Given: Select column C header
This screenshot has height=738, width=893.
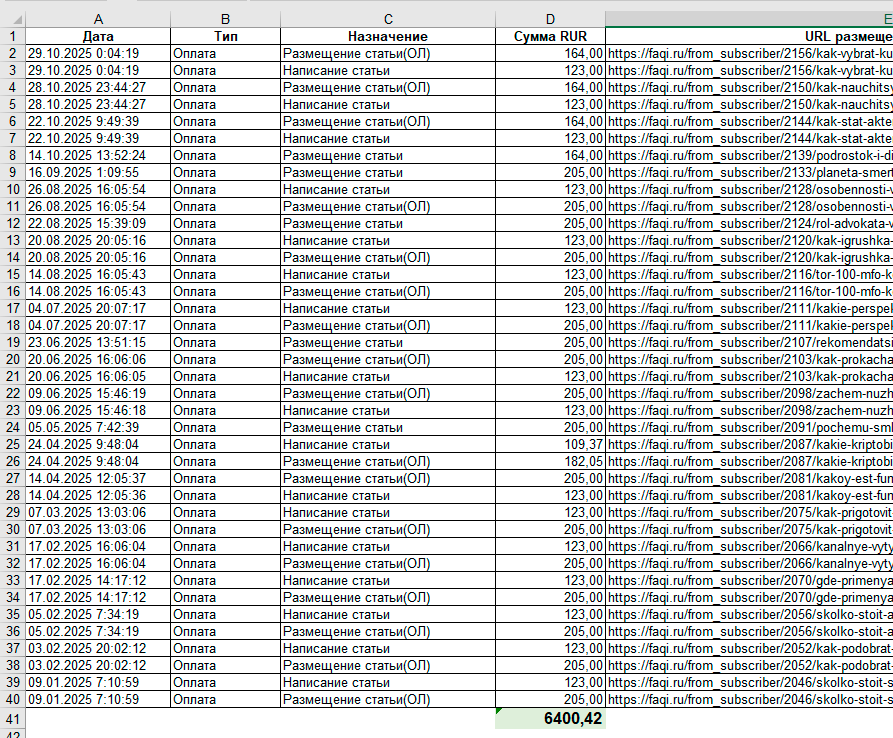Looking at the screenshot, I should (x=388, y=19).
